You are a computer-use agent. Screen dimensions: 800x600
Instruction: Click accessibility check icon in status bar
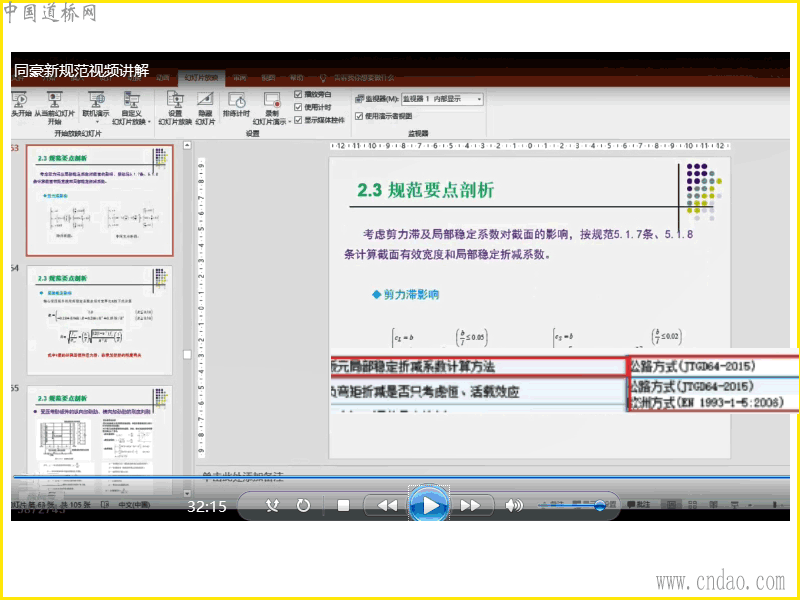coord(105,505)
